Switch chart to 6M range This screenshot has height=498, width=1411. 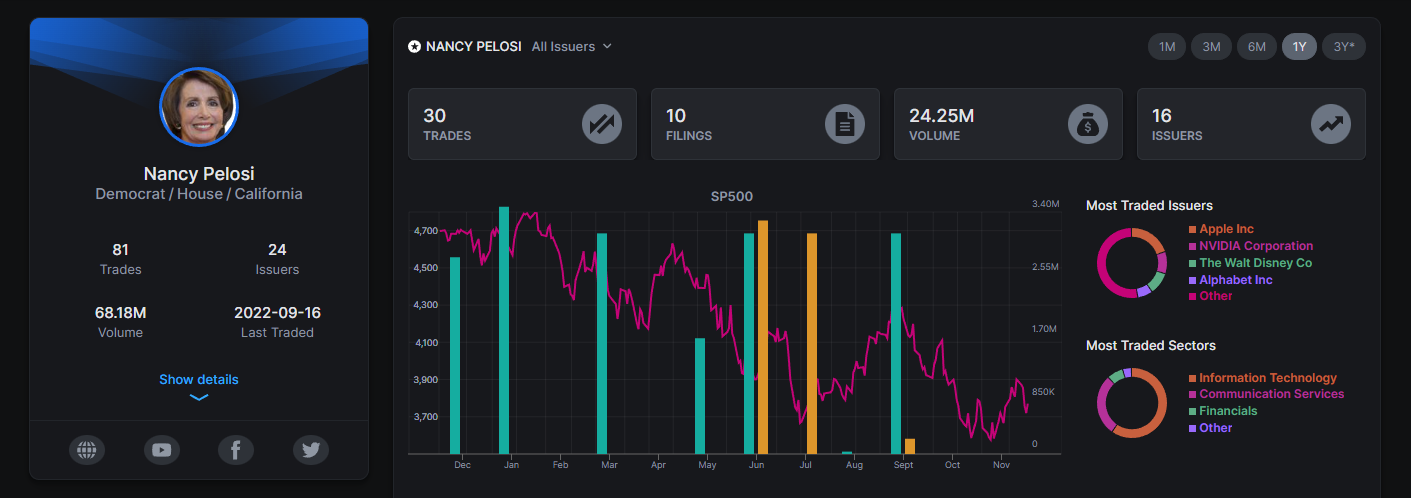coord(1257,47)
